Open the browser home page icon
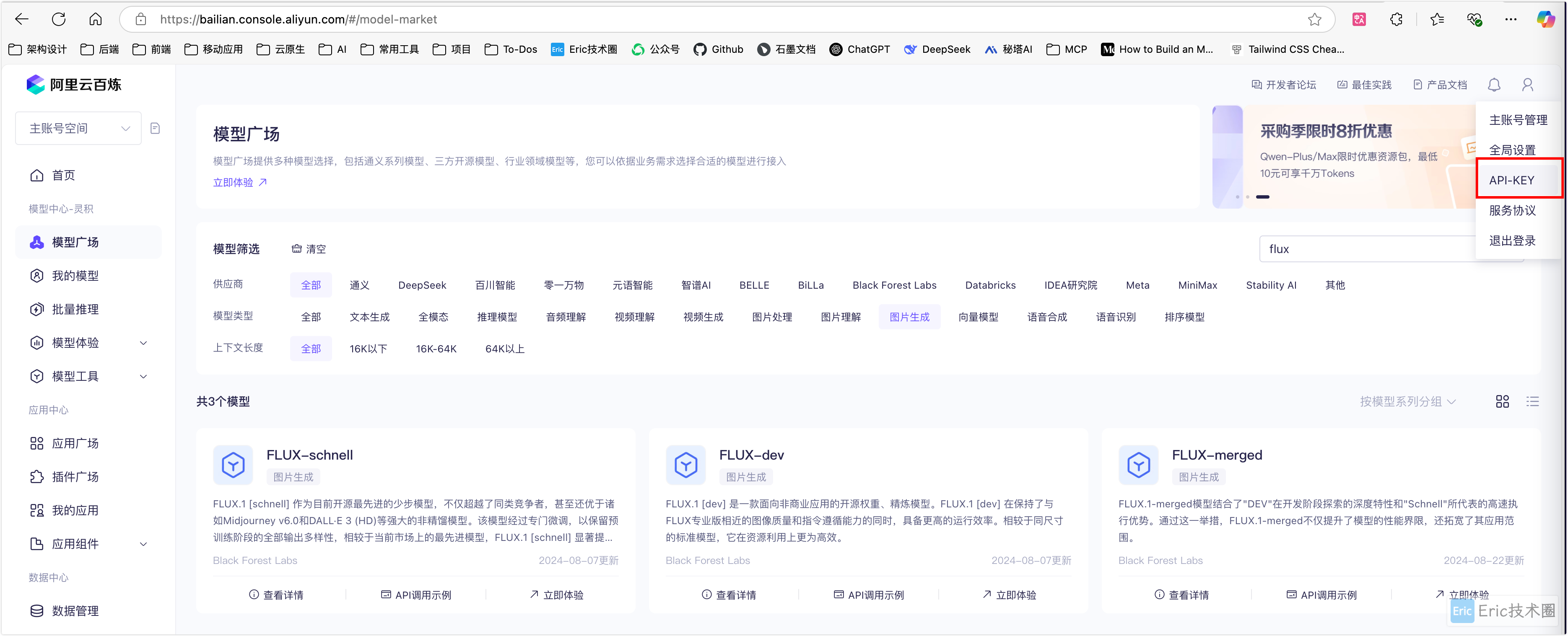 [96, 19]
